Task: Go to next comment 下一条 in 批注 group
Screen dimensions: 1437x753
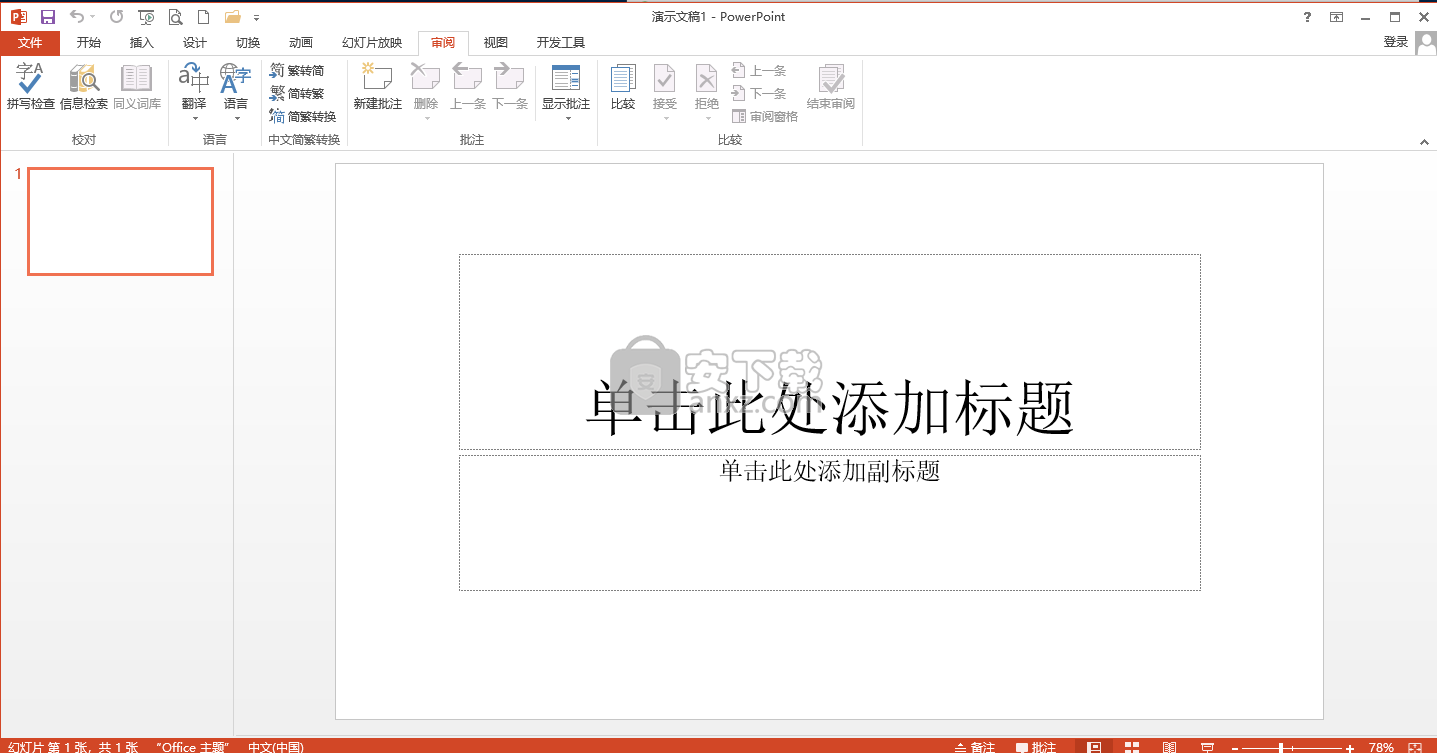Action: point(509,87)
